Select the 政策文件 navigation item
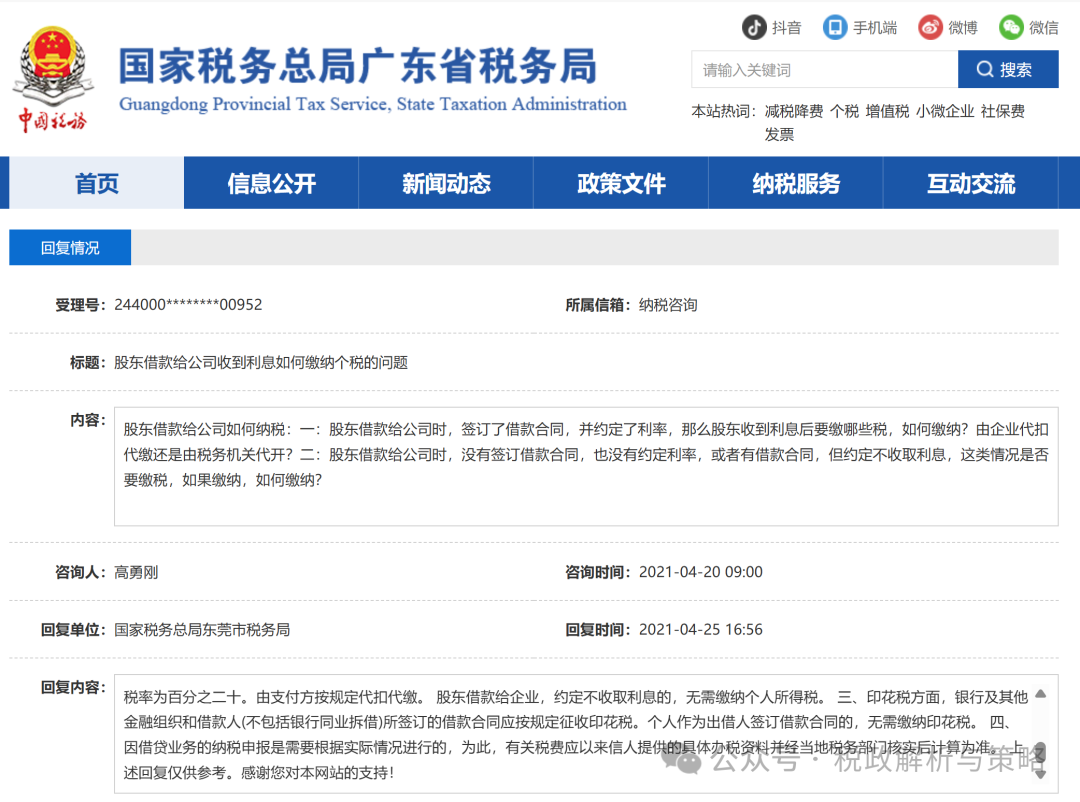Screen dimensions: 1080x802 [621, 183]
